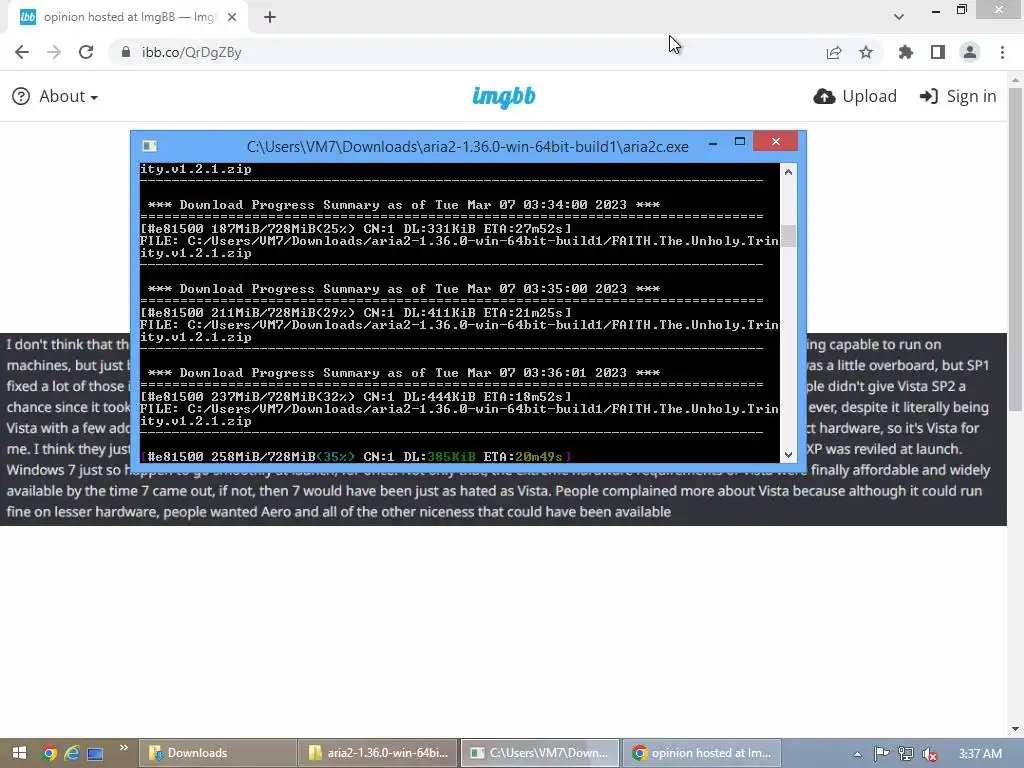1024x768 pixels.
Task: Click the show desktop quick launch icon
Action: pos(95,754)
